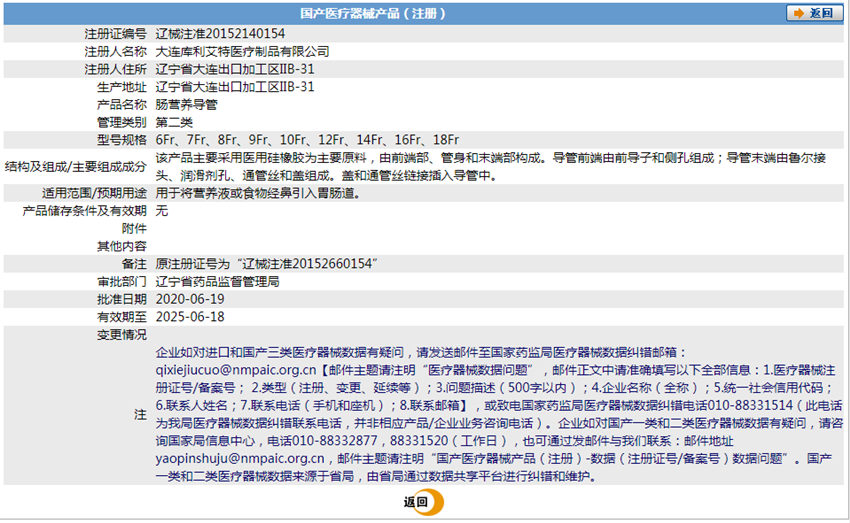
Task: Select approving department 辽宁省药品监督管理局
Action: coord(217,281)
